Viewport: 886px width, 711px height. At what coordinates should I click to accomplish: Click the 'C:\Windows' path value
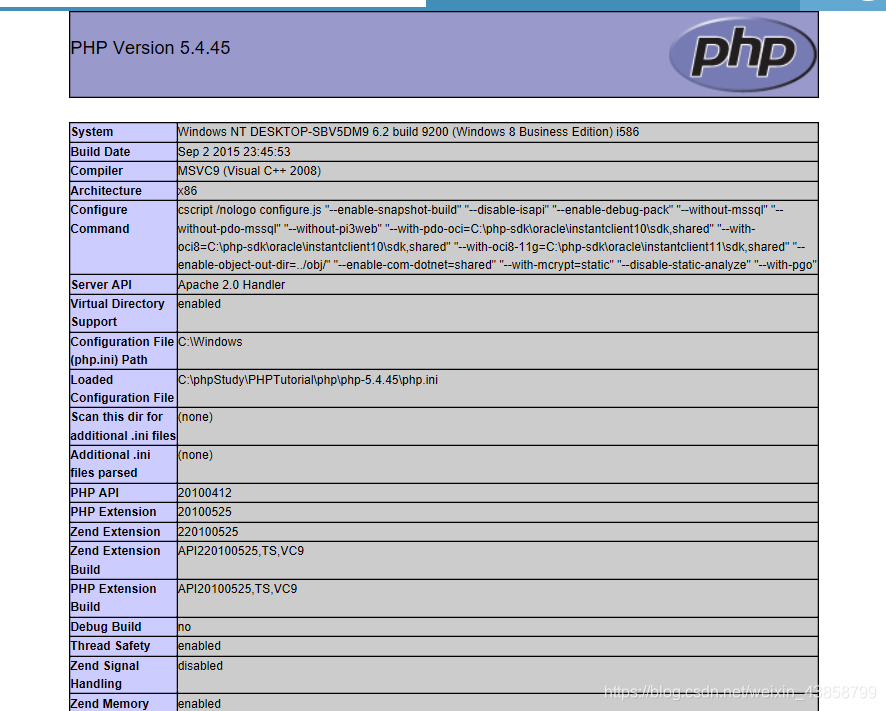(x=210, y=342)
